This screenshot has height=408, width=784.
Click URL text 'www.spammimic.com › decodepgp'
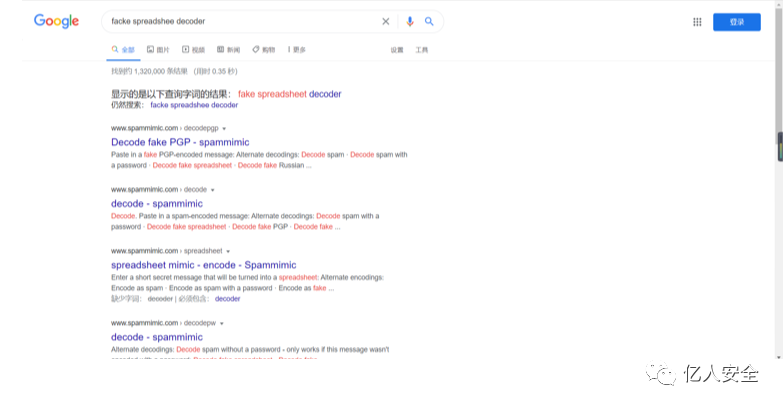(164, 128)
